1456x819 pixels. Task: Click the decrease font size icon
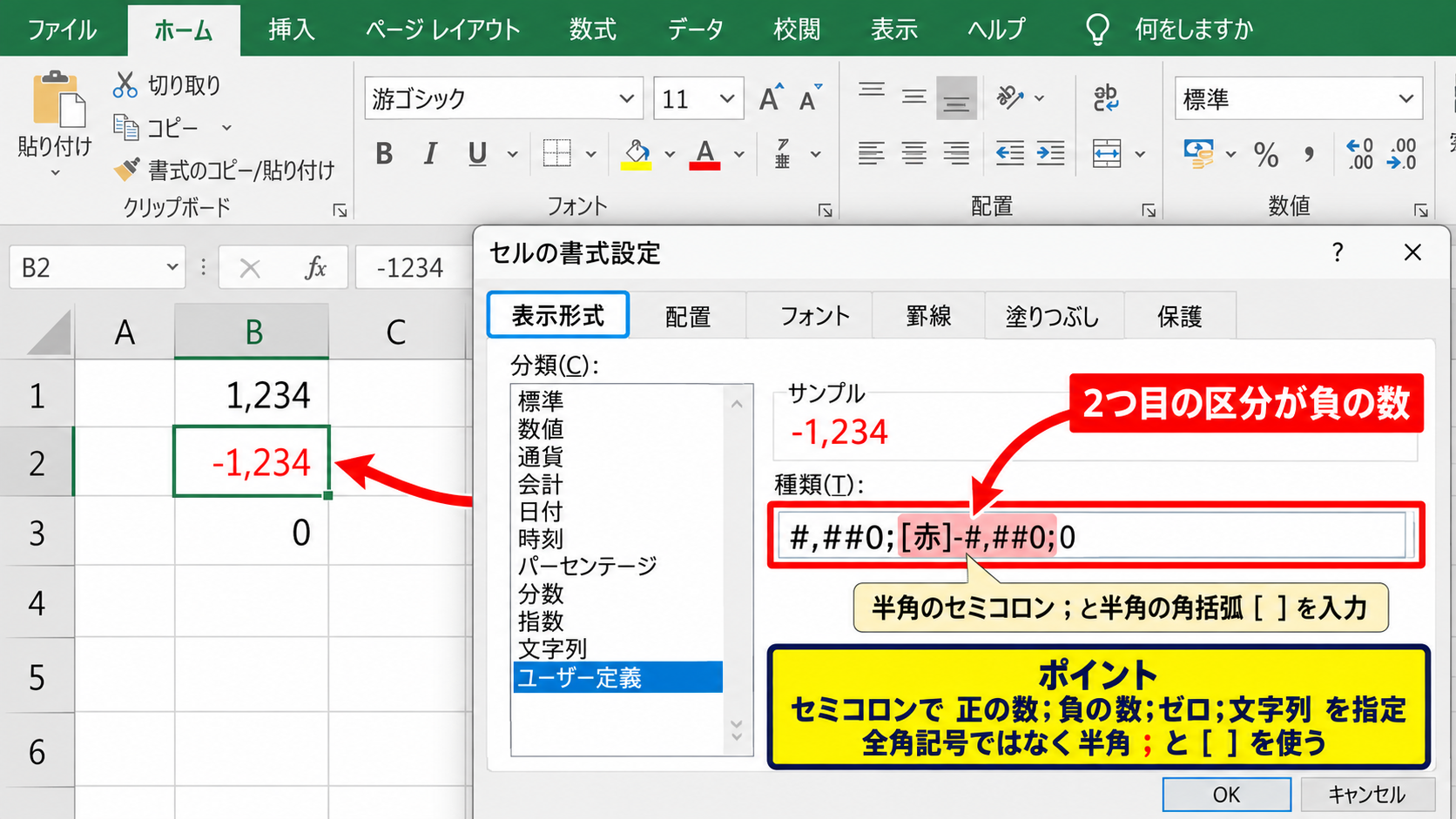tap(811, 97)
